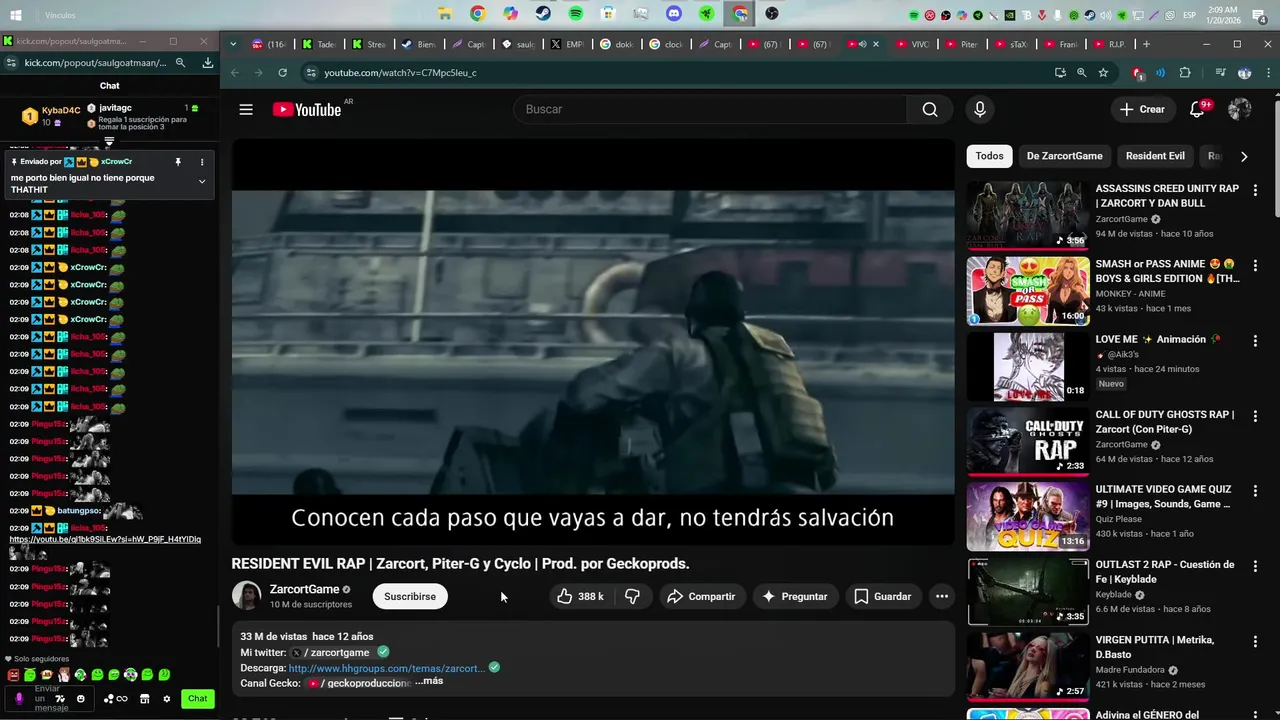Open the Chrome extensions puzzle icon
The height and width of the screenshot is (720, 1280).
tap(1185, 73)
